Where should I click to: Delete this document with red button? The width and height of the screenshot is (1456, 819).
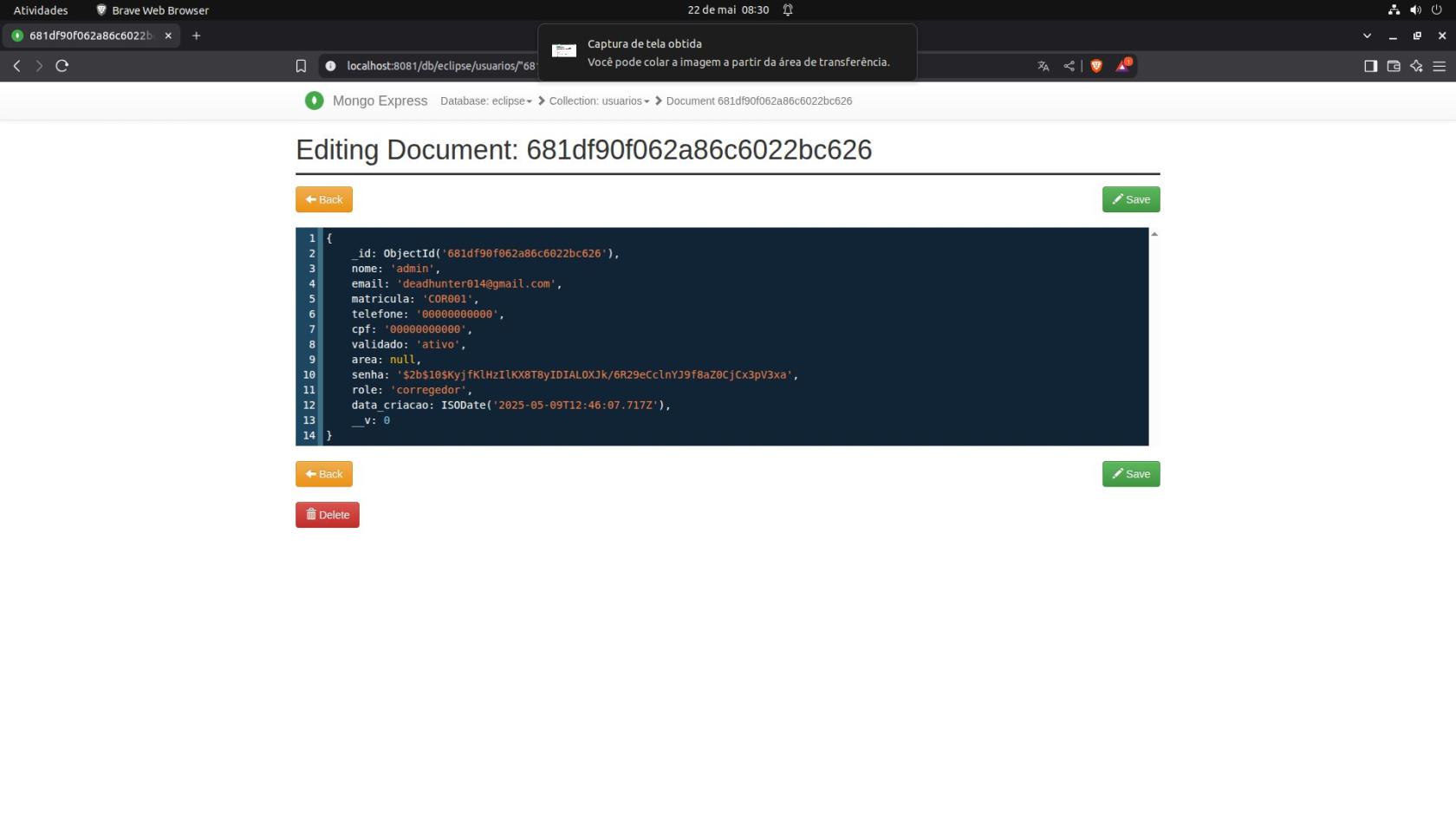[328, 515]
